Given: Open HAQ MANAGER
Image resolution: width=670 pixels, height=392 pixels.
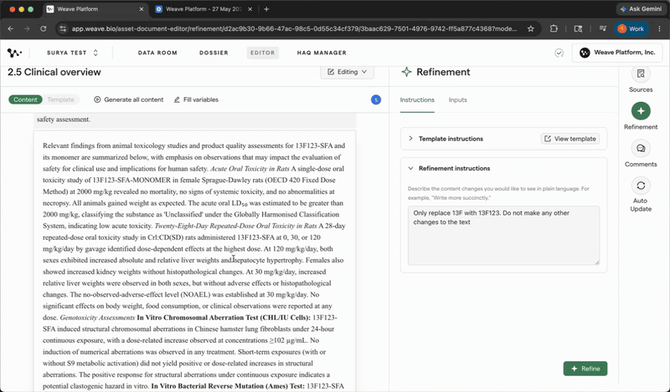Looking at the screenshot, I should click(x=322, y=53).
